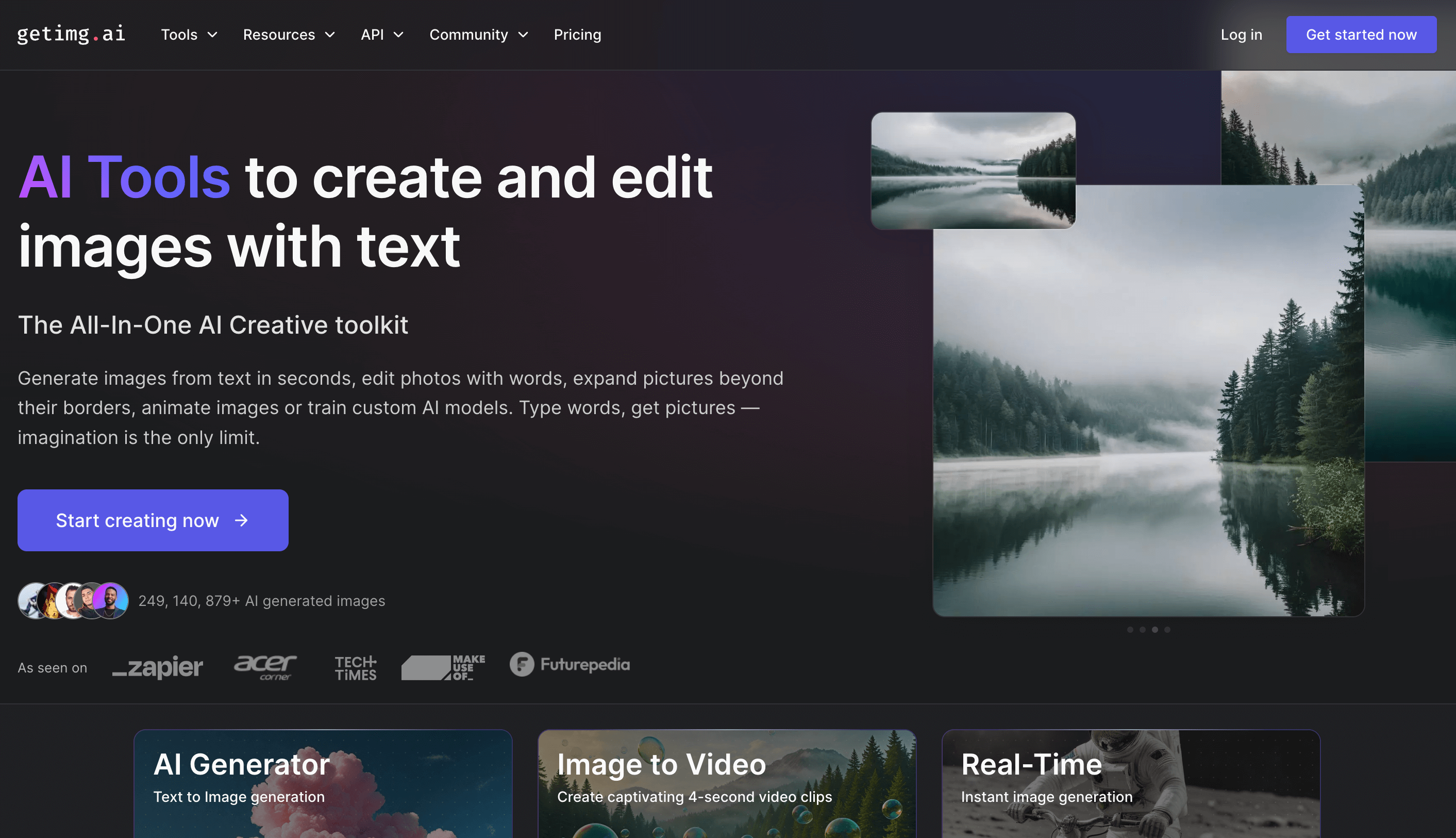Click the Get started now button
The height and width of the screenshot is (838, 1456).
1361,34
